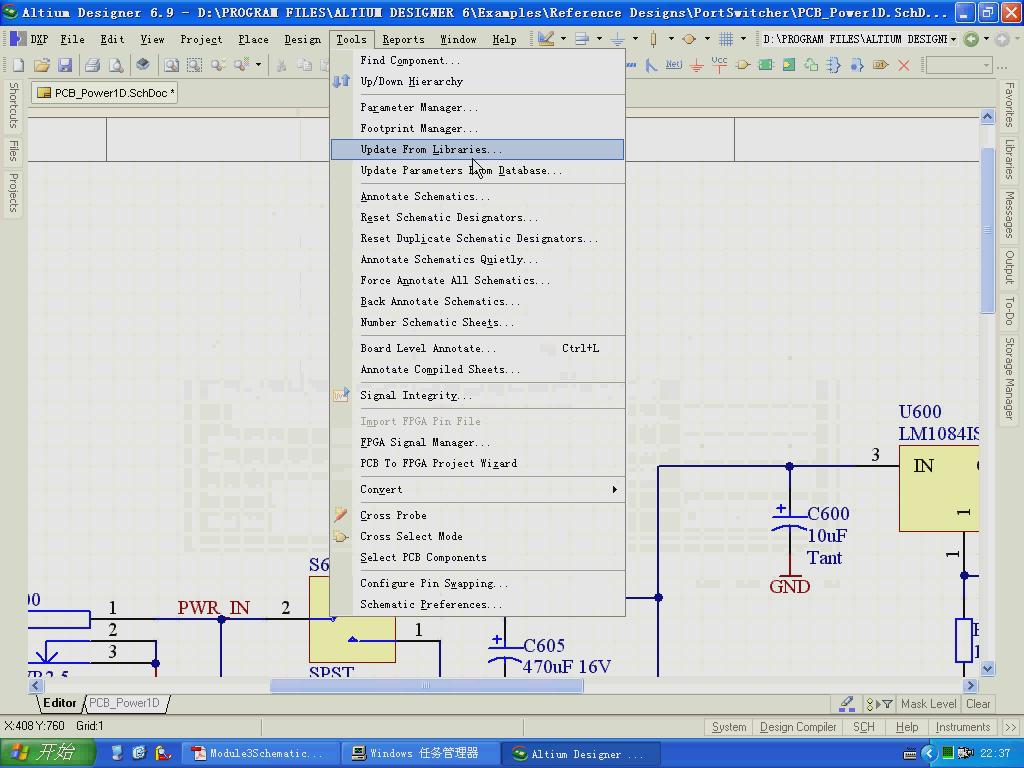Open the Libraries side panel tab
Image resolution: width=1024 pixels, height=768 pixels.
click(x=1010, y=159)
